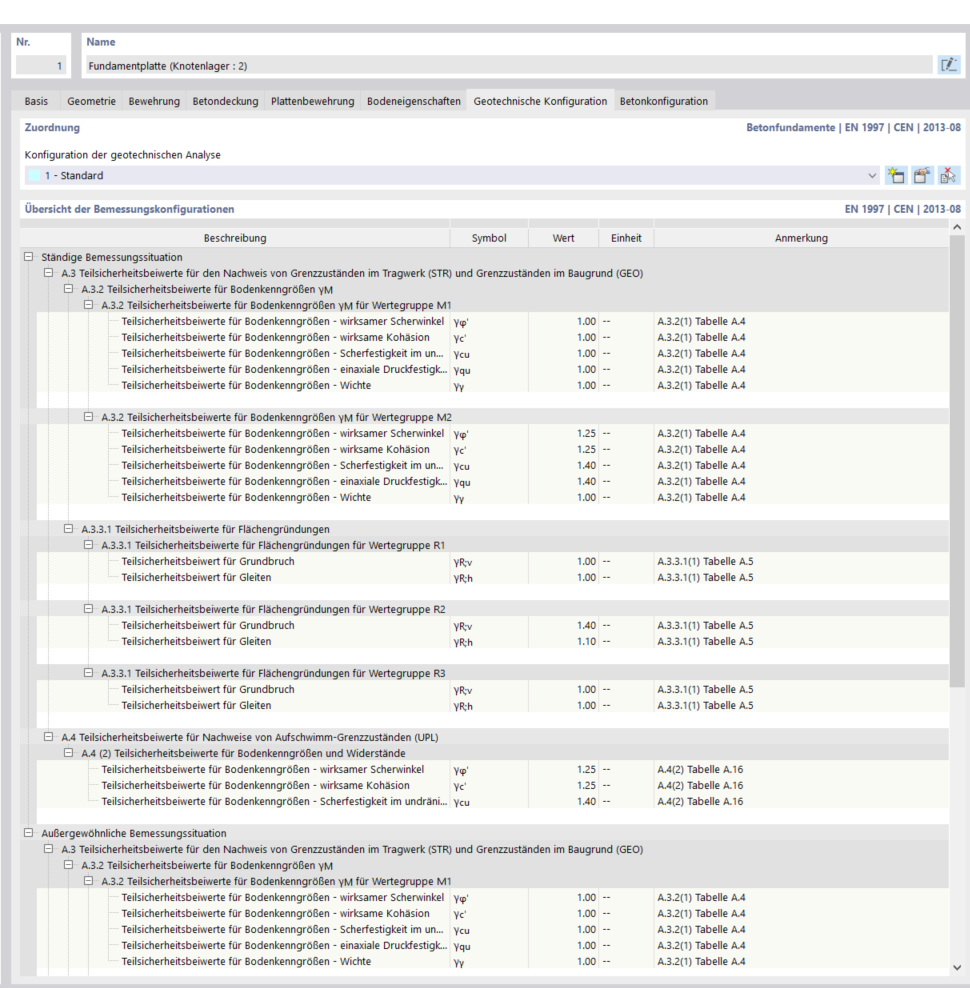
Task: Collapse the Außergewöhnliche Bemessungssituation node
Action: (x=28, y=832)
